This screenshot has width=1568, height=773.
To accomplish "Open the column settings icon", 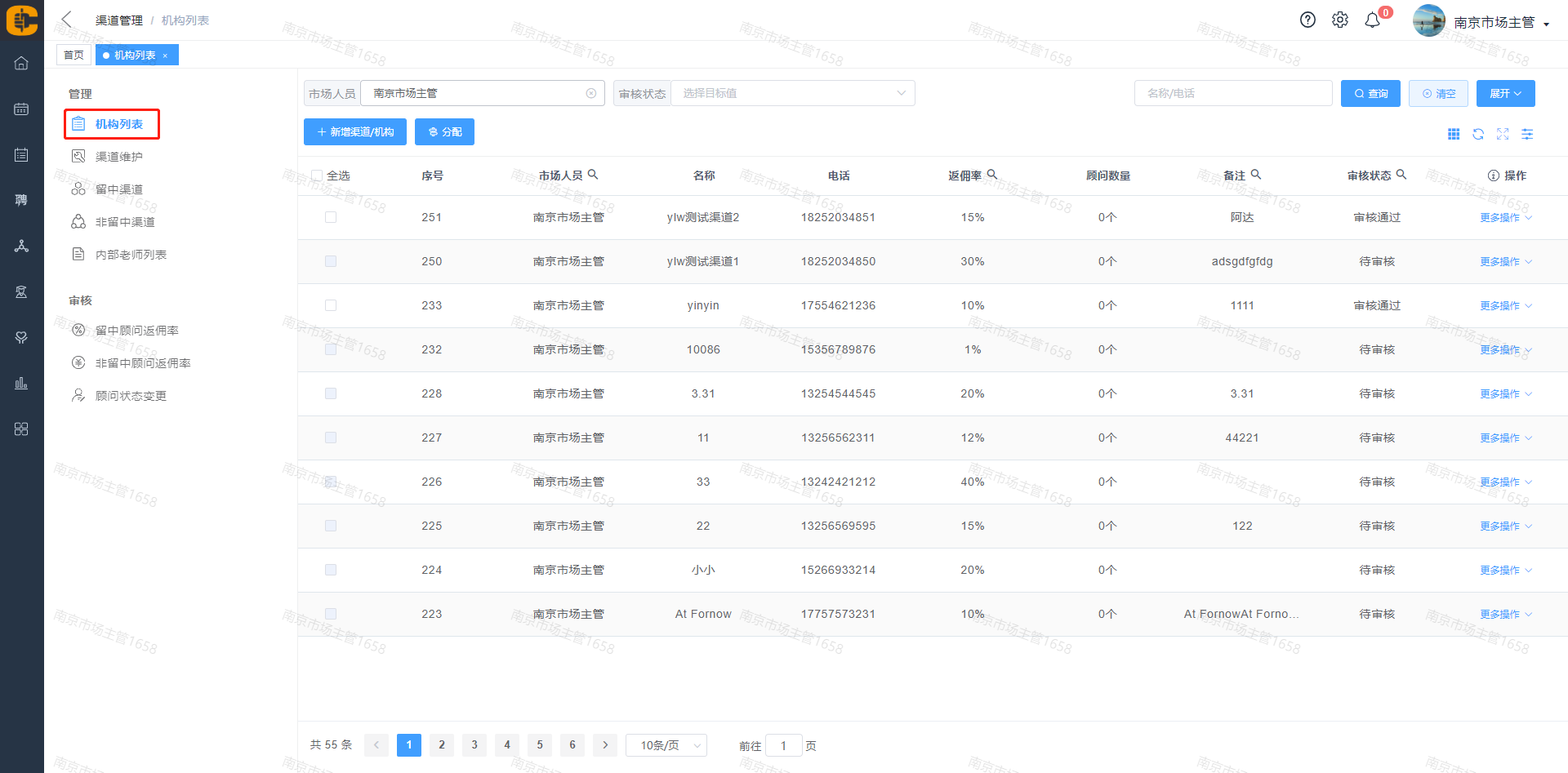I will [1527, 134].
